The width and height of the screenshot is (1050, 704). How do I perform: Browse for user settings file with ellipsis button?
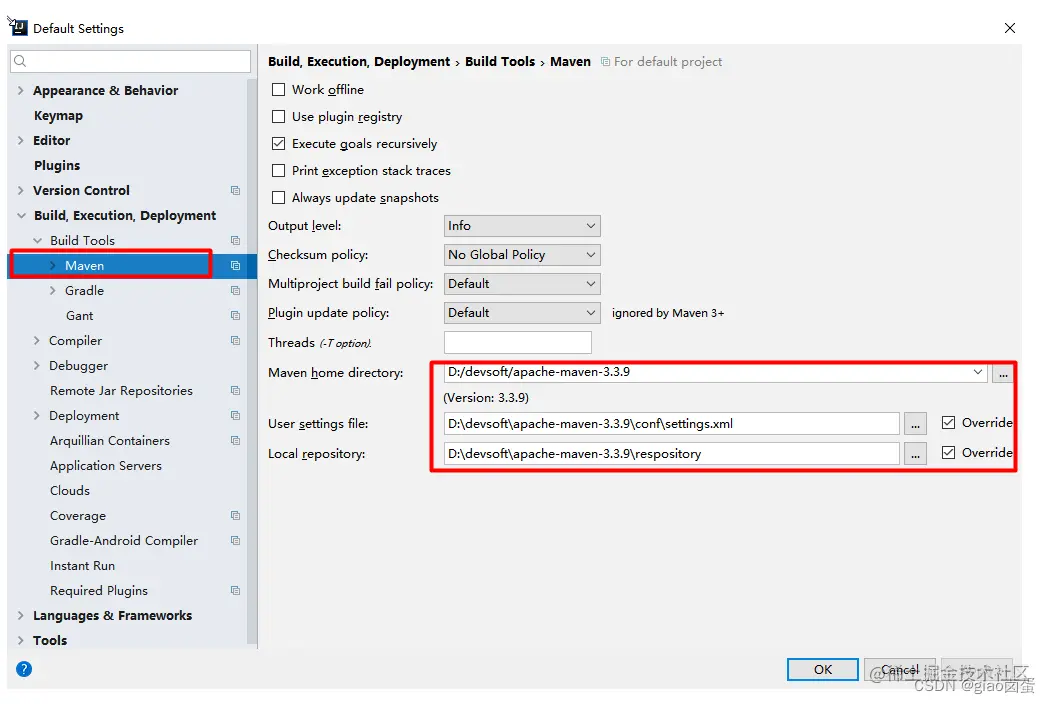click(x=915, y=424)
